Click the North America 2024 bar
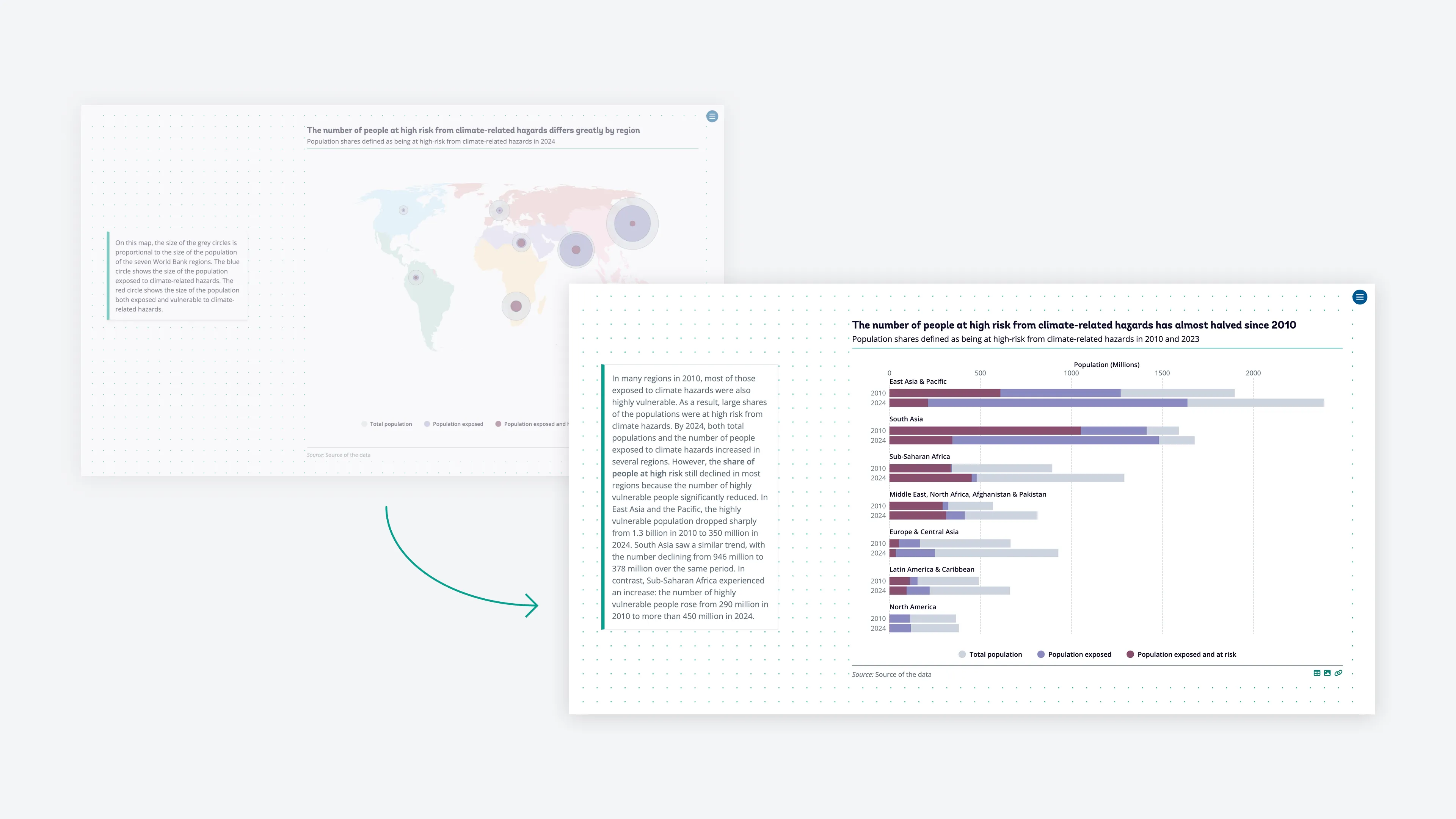 pos(924,629)
